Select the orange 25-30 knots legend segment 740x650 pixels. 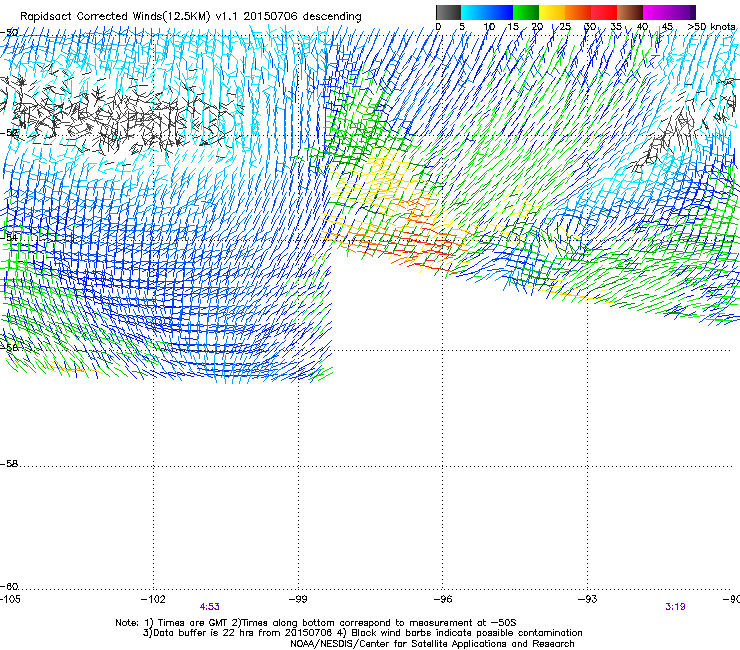pos(578,12)
